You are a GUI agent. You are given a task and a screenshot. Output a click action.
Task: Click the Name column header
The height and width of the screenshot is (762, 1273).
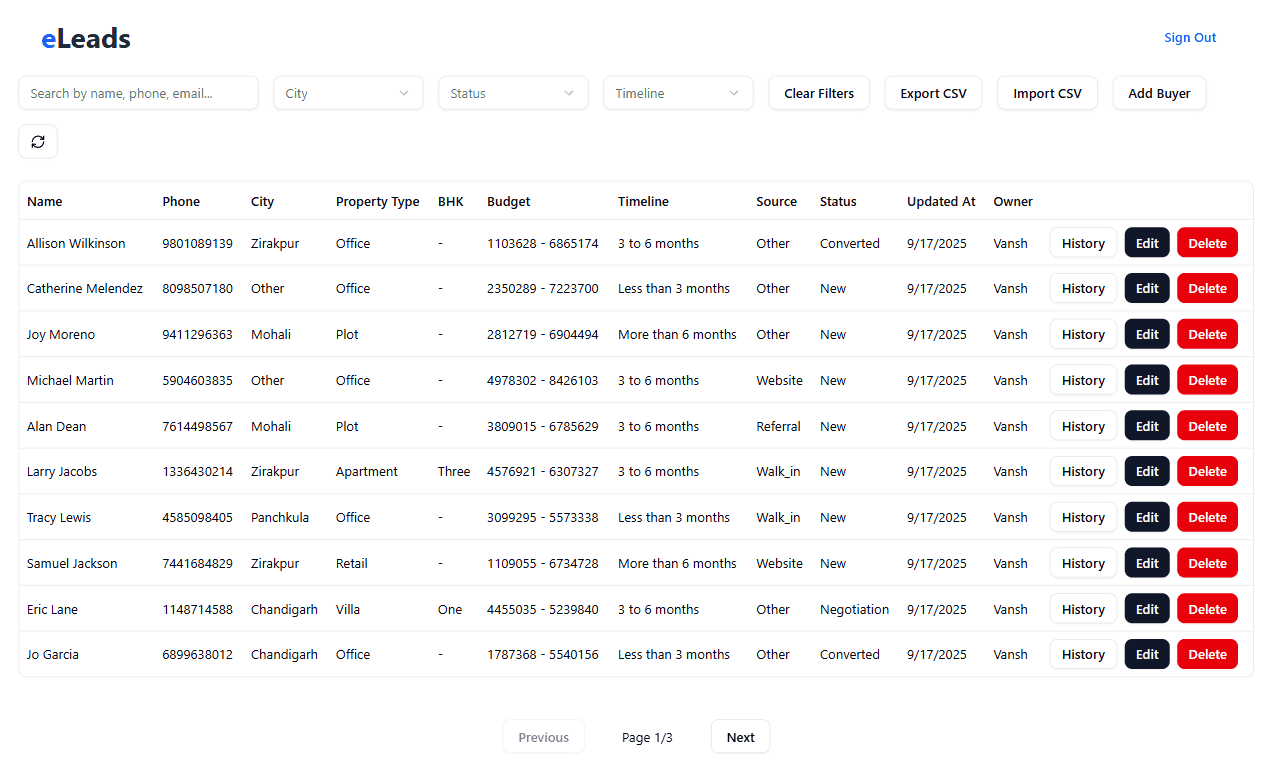pyautogui.click(x=44, y=201)
